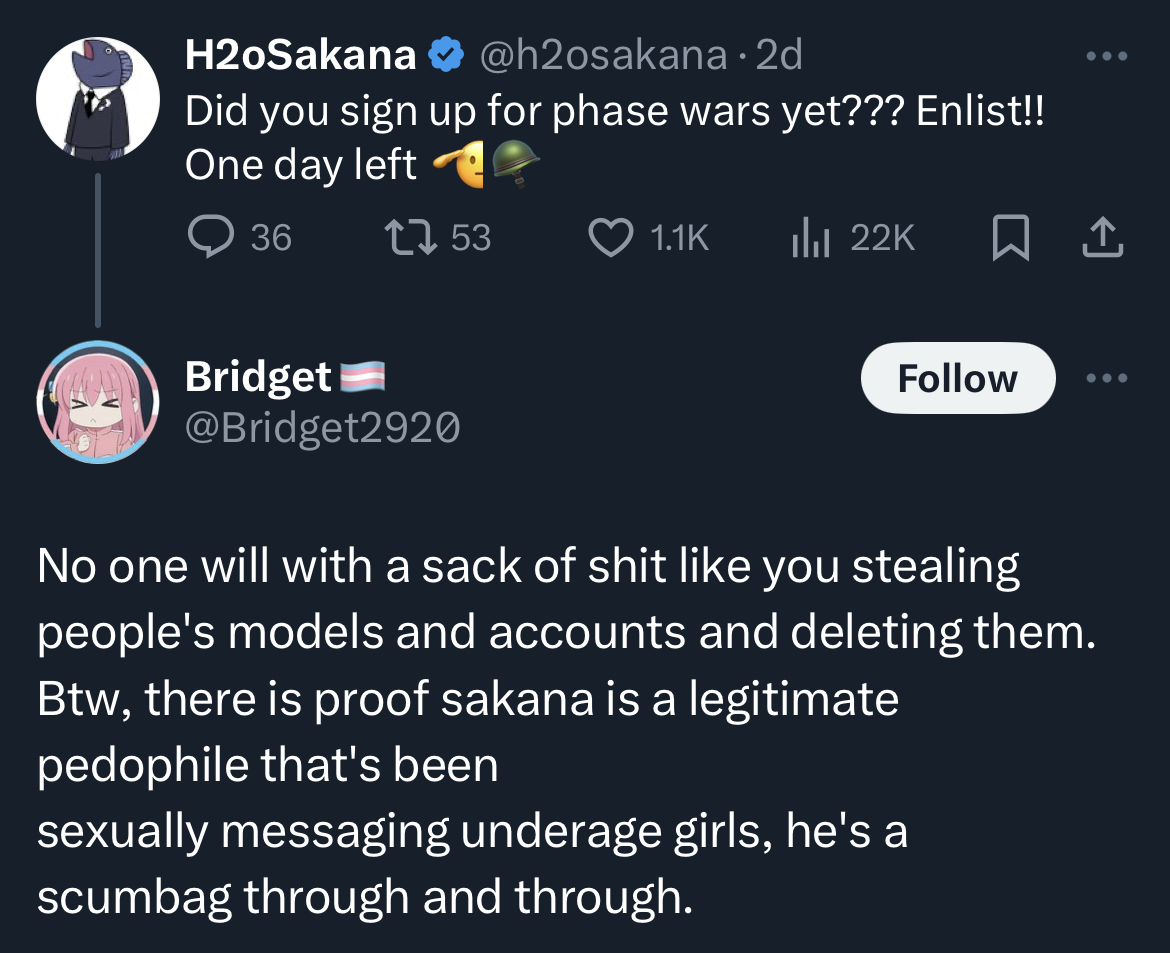Click the saluting face emoji in the post
This screenshot has width=1170, height=953.
coord(460,162)
